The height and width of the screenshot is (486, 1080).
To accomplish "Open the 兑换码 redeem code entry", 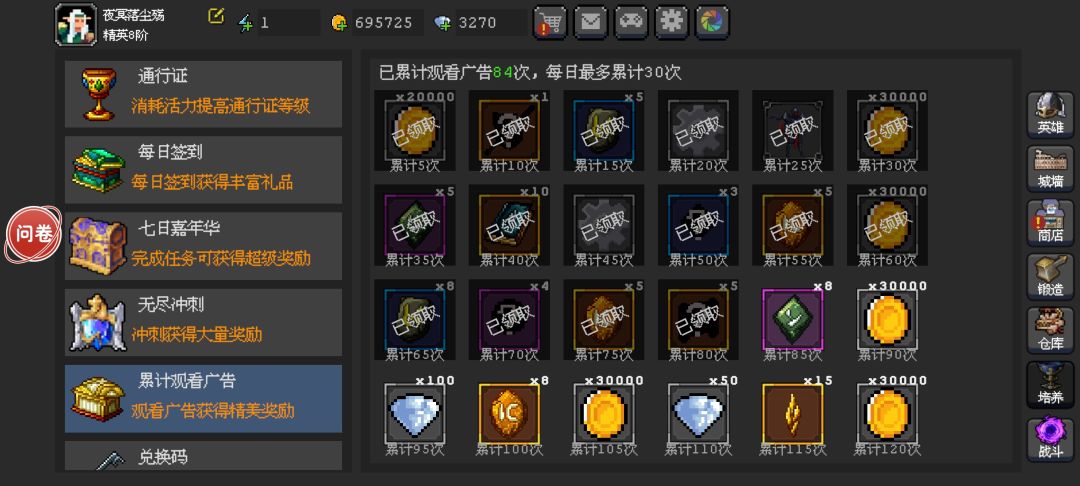I will pyautogui.click(x=203, y=456).
